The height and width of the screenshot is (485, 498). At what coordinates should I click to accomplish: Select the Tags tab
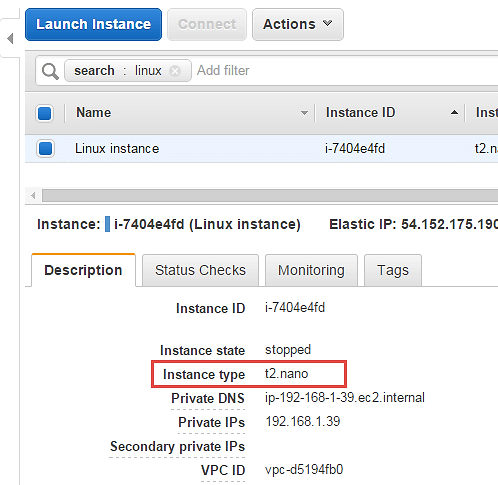pos(393,270)
